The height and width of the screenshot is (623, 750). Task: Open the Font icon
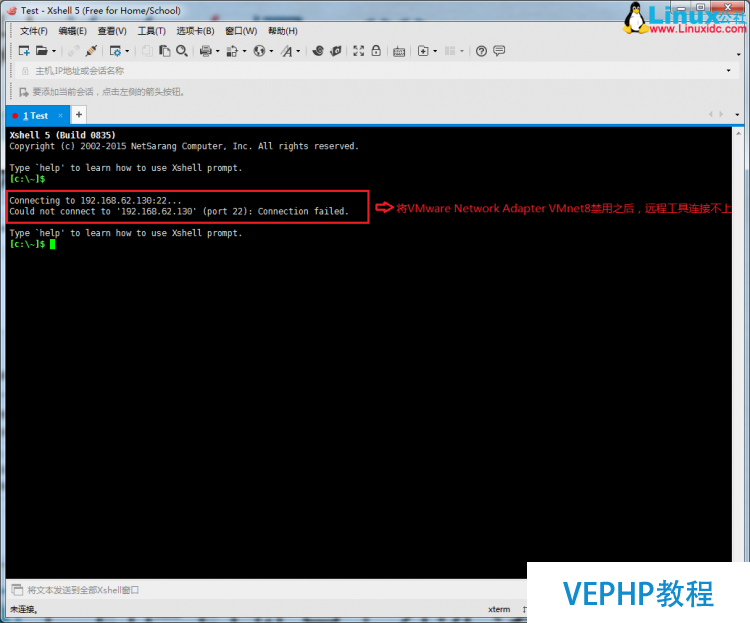(x=287, y=51)
